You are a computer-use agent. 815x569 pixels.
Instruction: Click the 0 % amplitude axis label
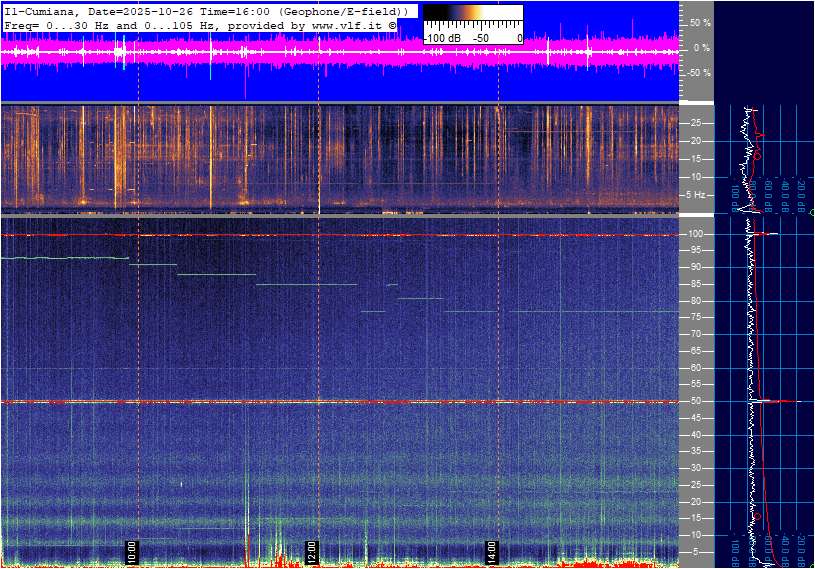point(701,47)
